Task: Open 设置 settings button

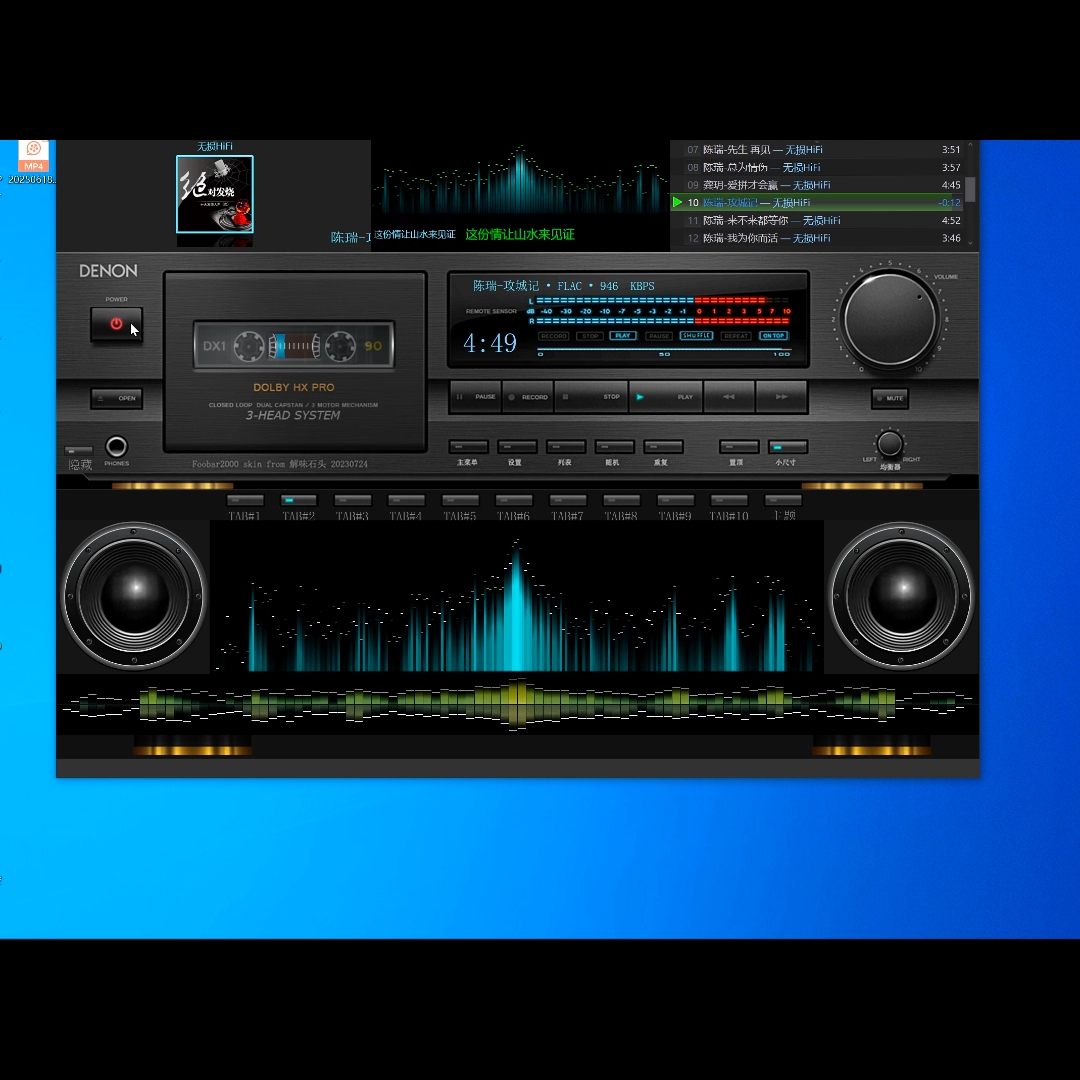Action: point(517,447)
